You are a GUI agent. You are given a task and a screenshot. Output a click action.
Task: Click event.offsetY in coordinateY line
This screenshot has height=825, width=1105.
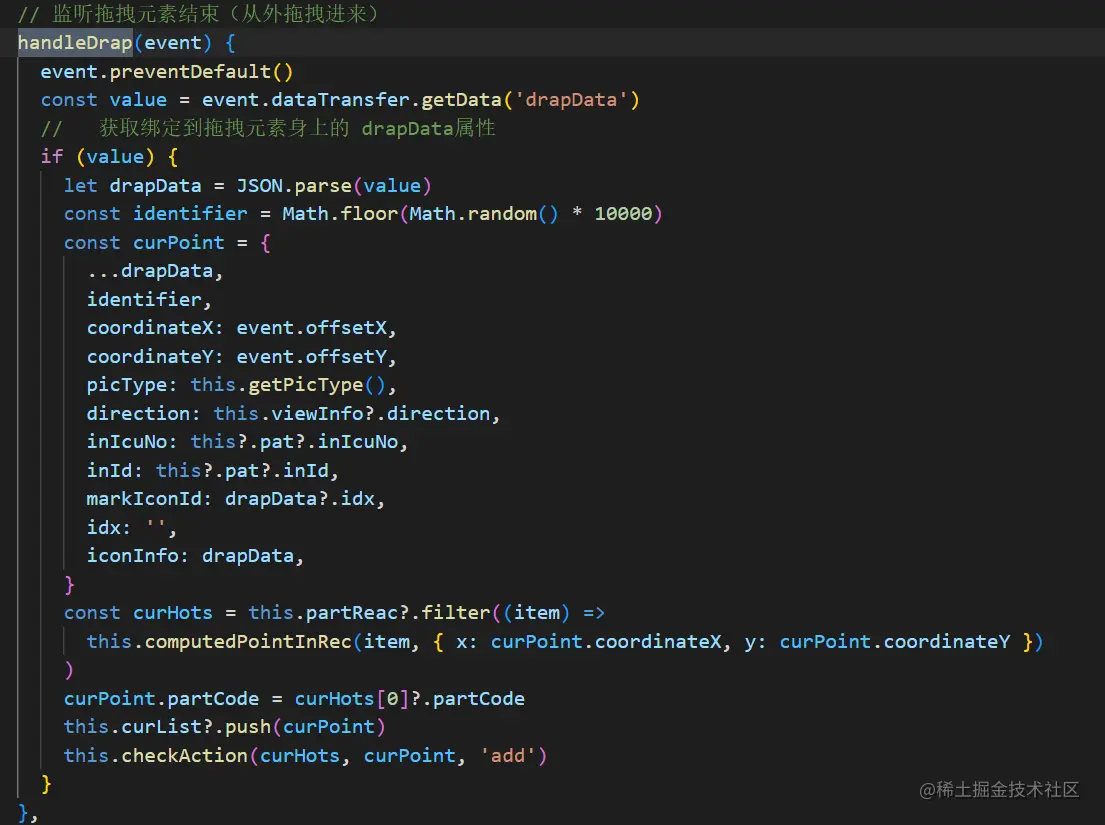click(x=311, y=357)
